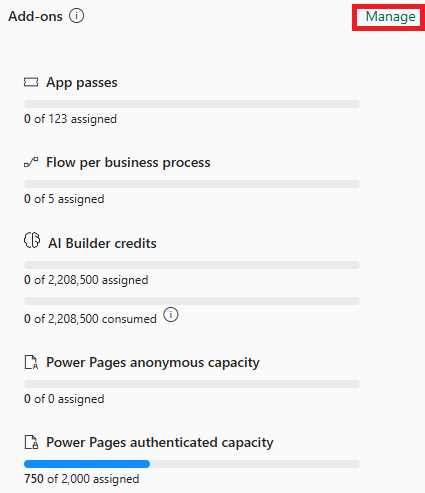Select the Power Pages authenticated capacity heading
The height and width of the screenshot is (493, 425).
click(160, 443)
